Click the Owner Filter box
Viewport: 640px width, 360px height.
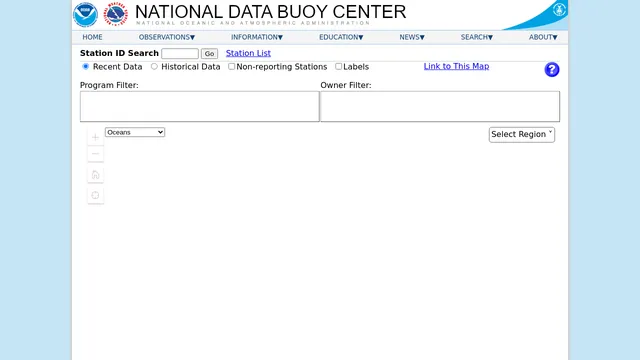pos(440,107)
